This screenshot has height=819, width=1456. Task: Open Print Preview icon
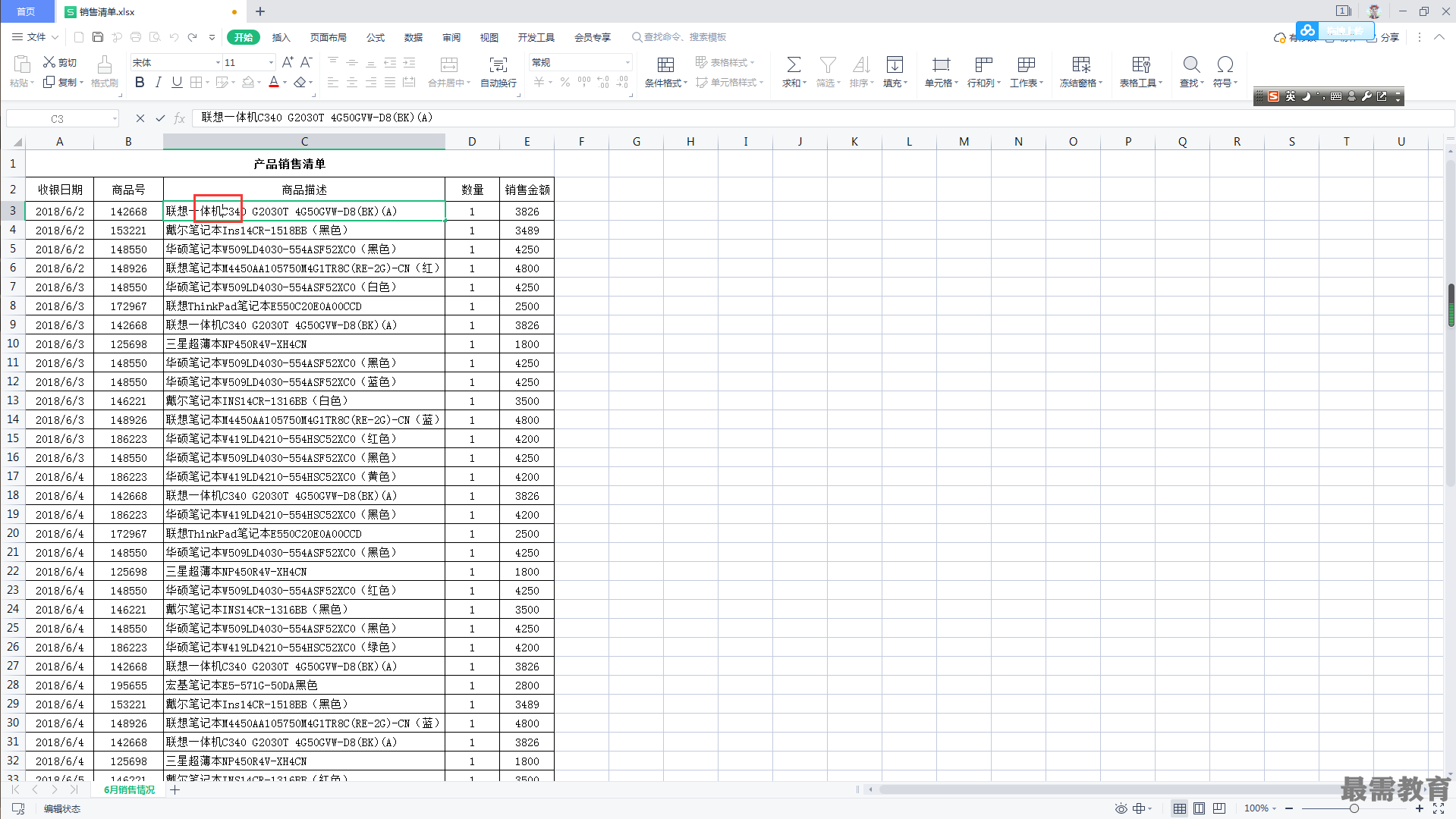tap(155, 36)
